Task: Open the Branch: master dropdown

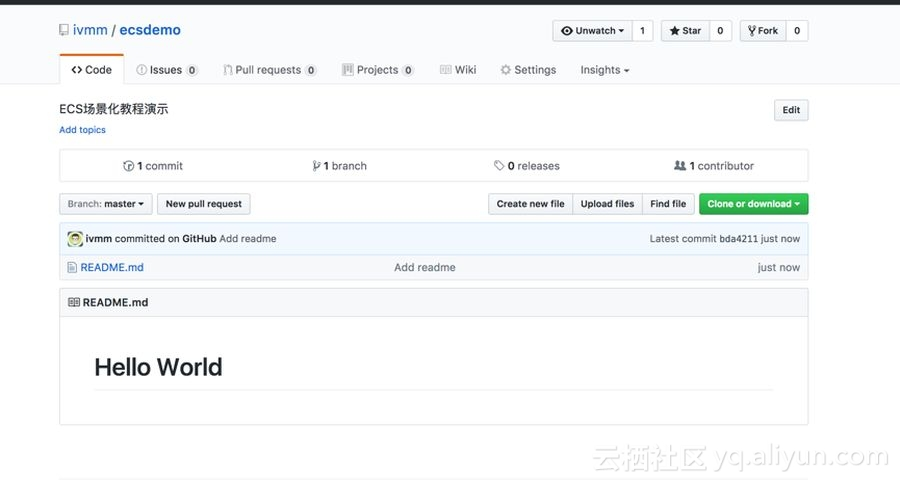Action: click(106, 204)
